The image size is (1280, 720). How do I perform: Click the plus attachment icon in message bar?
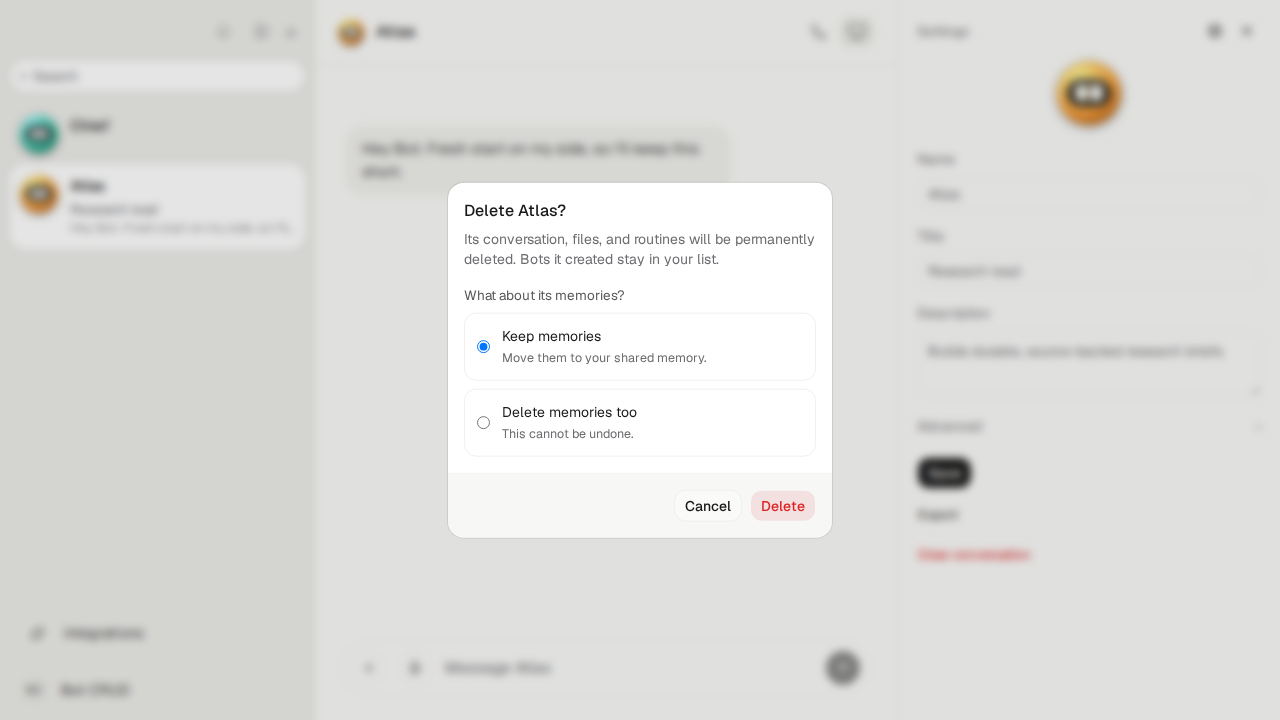[x=369, y=668]
